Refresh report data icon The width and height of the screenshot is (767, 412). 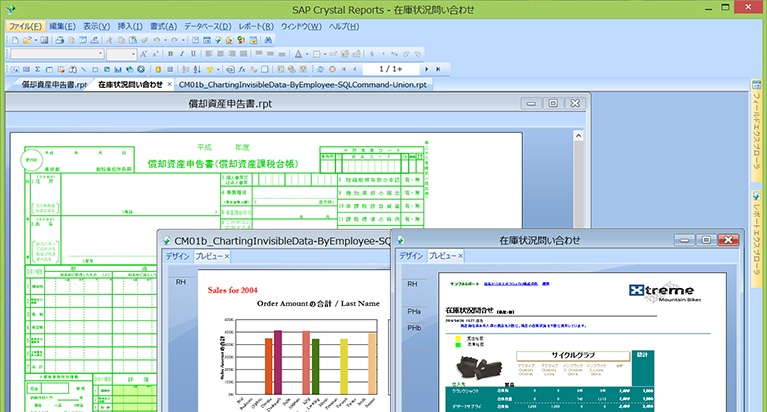[320, 69]
